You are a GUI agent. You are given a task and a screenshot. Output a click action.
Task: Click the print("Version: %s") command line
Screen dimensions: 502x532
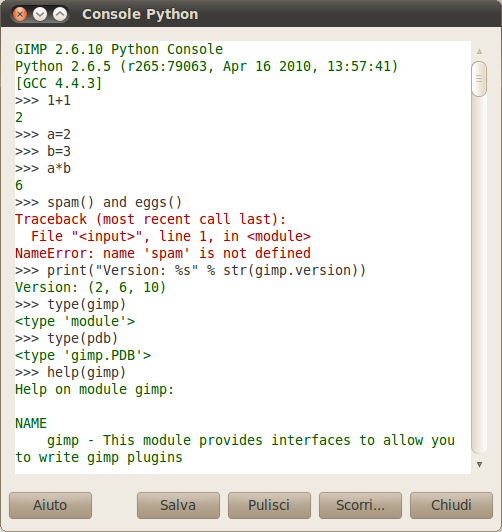(x=190, y=270)
